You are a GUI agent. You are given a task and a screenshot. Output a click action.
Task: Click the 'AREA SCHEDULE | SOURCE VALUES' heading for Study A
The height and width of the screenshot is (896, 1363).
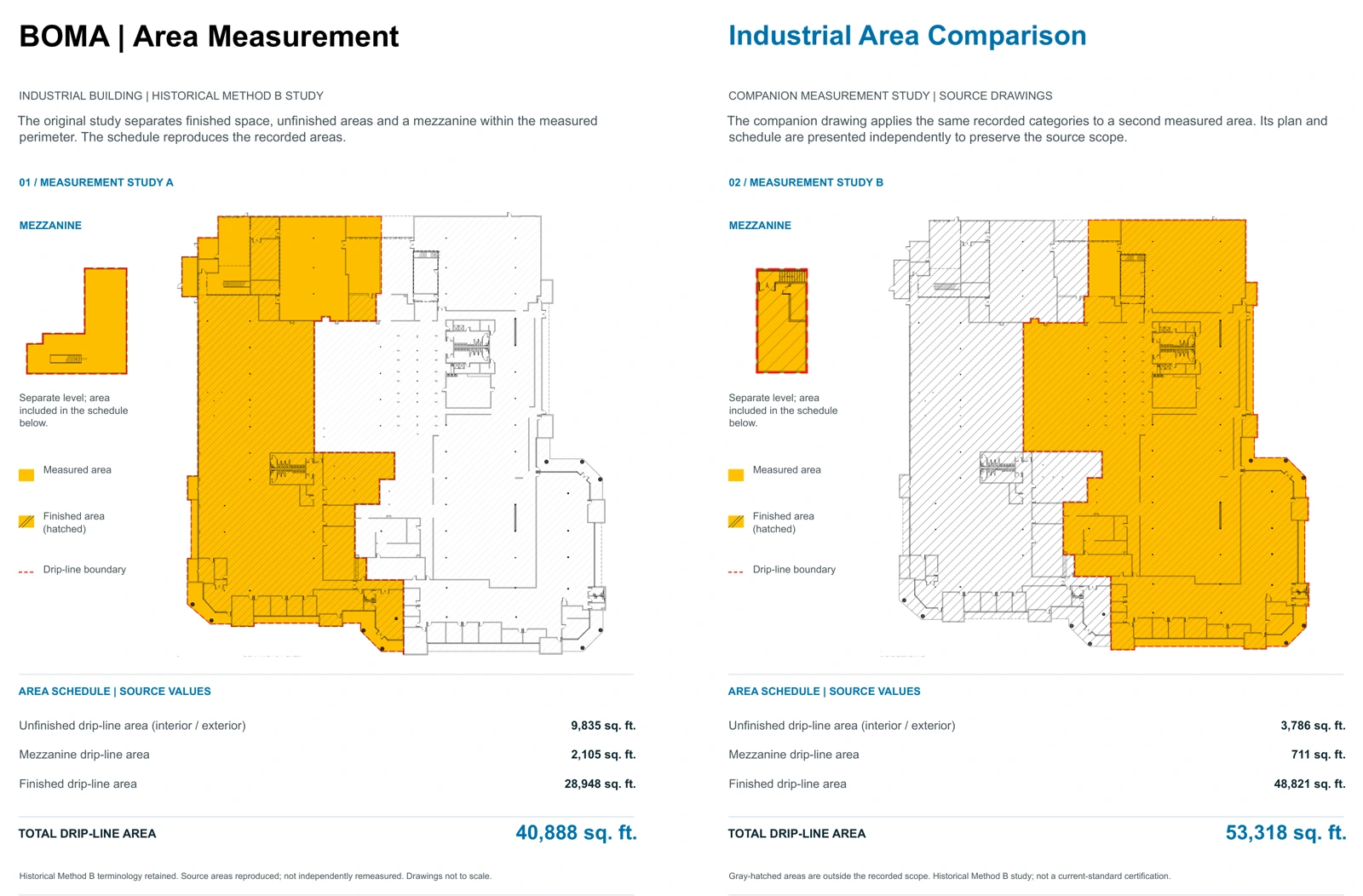pos(115,692)
